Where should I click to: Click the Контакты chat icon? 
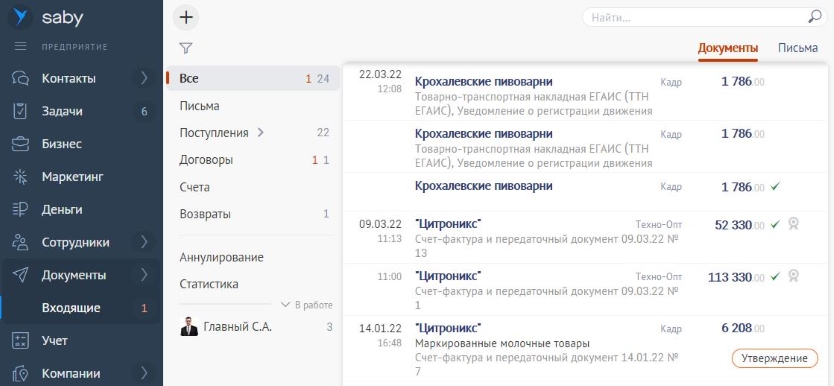point(20,79)
